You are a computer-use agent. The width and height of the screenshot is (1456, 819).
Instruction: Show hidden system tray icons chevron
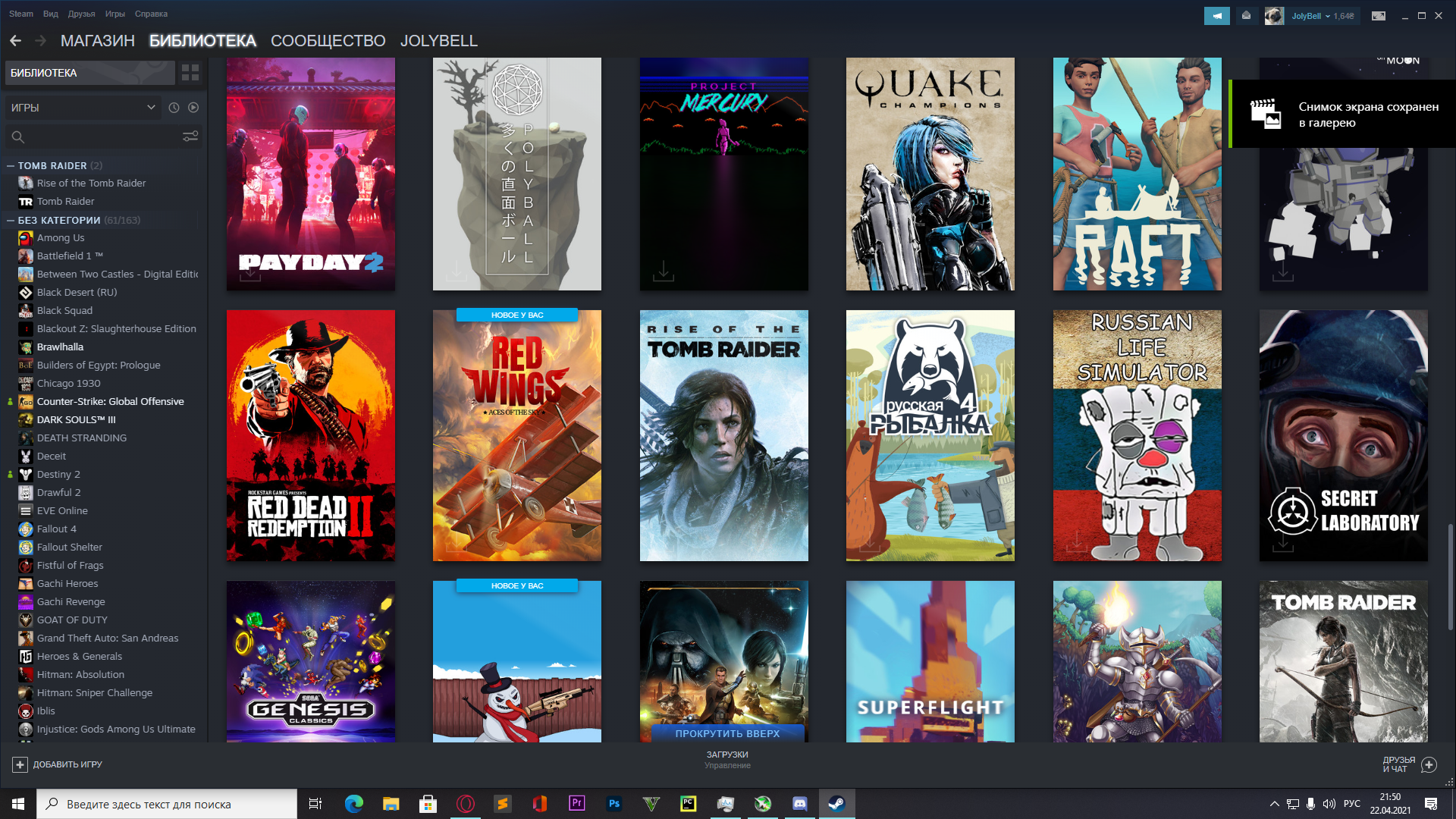tap(1275, 804)
